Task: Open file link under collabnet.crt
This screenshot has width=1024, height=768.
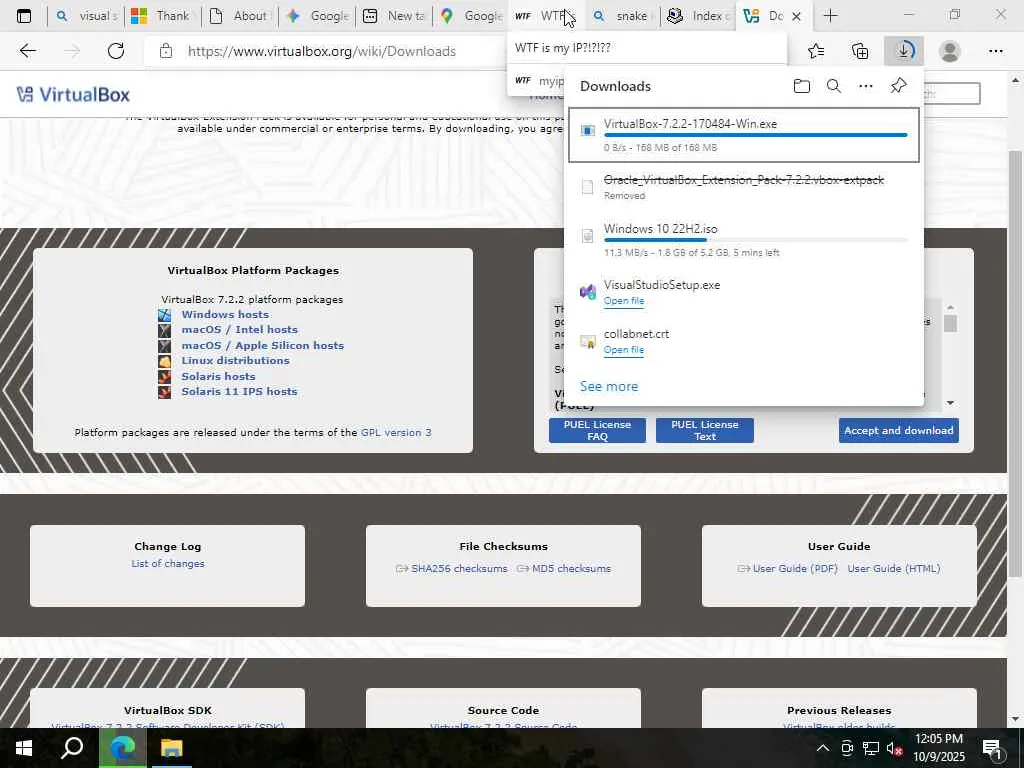Action: tap(624, 350)
